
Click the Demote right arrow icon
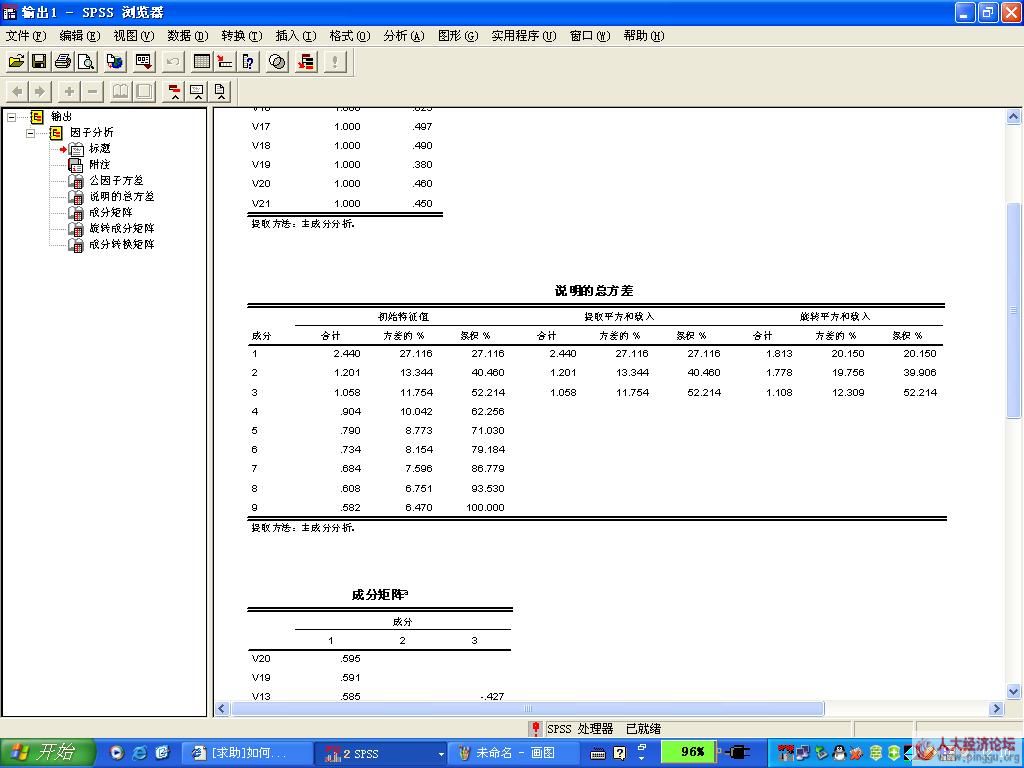40,91
